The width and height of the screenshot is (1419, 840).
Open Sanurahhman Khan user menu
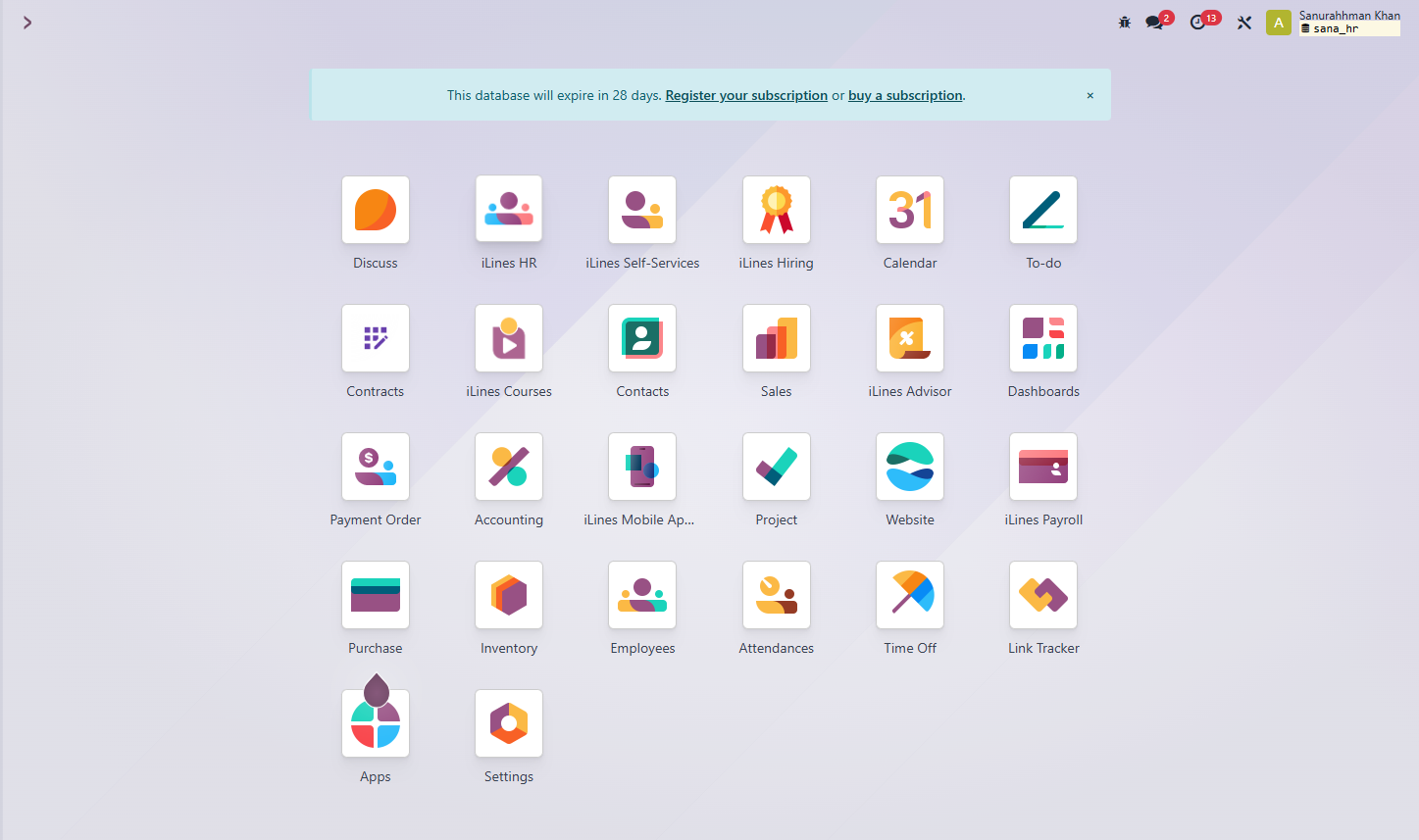click(1333, 22)
